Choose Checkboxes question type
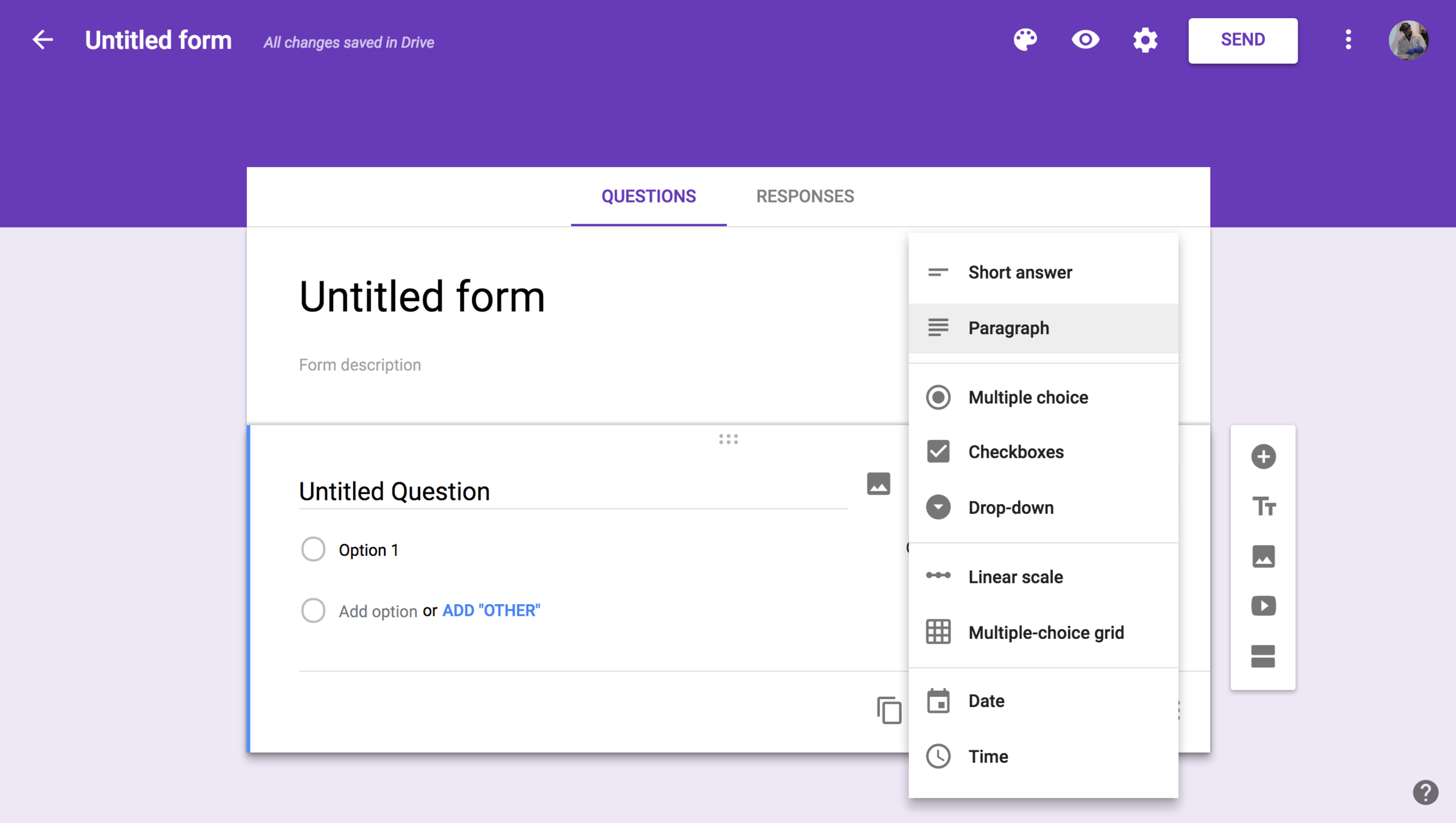This screenshot has width=1456, height=823. [x=1015, y=452]
